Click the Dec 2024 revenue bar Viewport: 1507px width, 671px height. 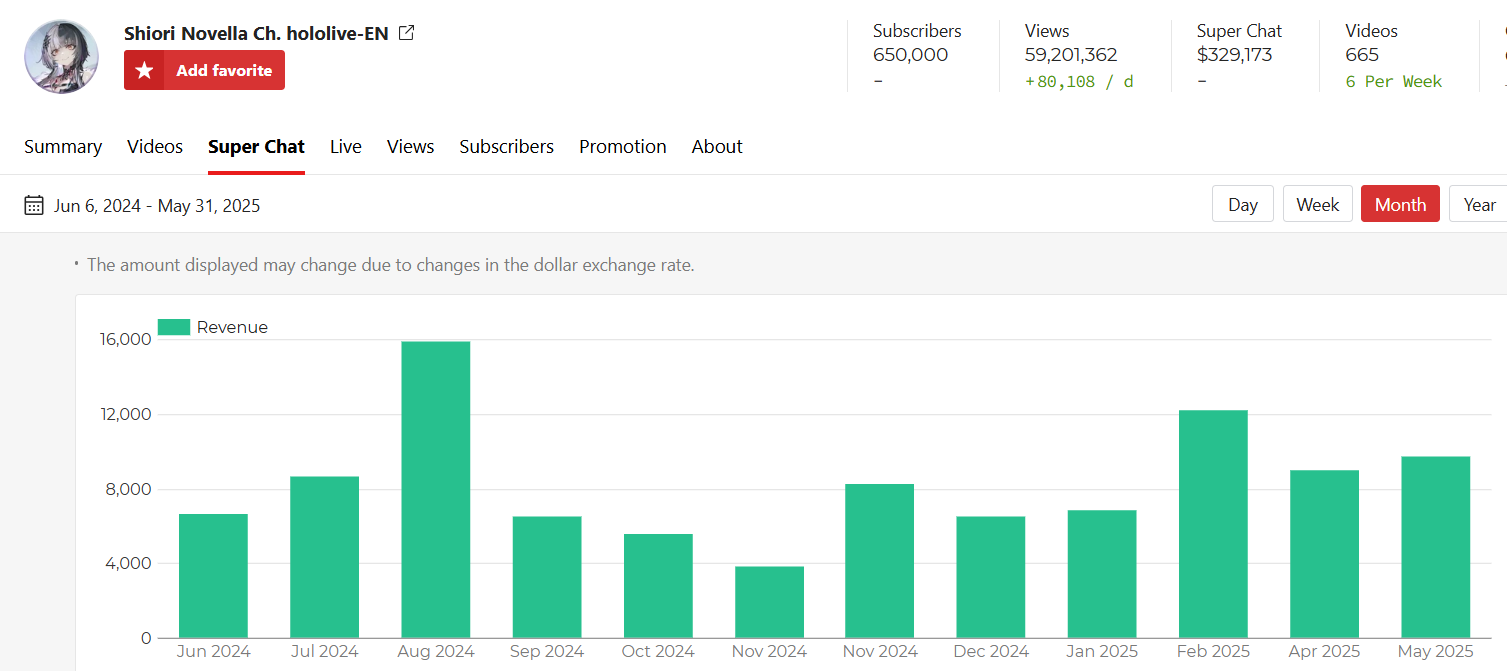(991, 577)
